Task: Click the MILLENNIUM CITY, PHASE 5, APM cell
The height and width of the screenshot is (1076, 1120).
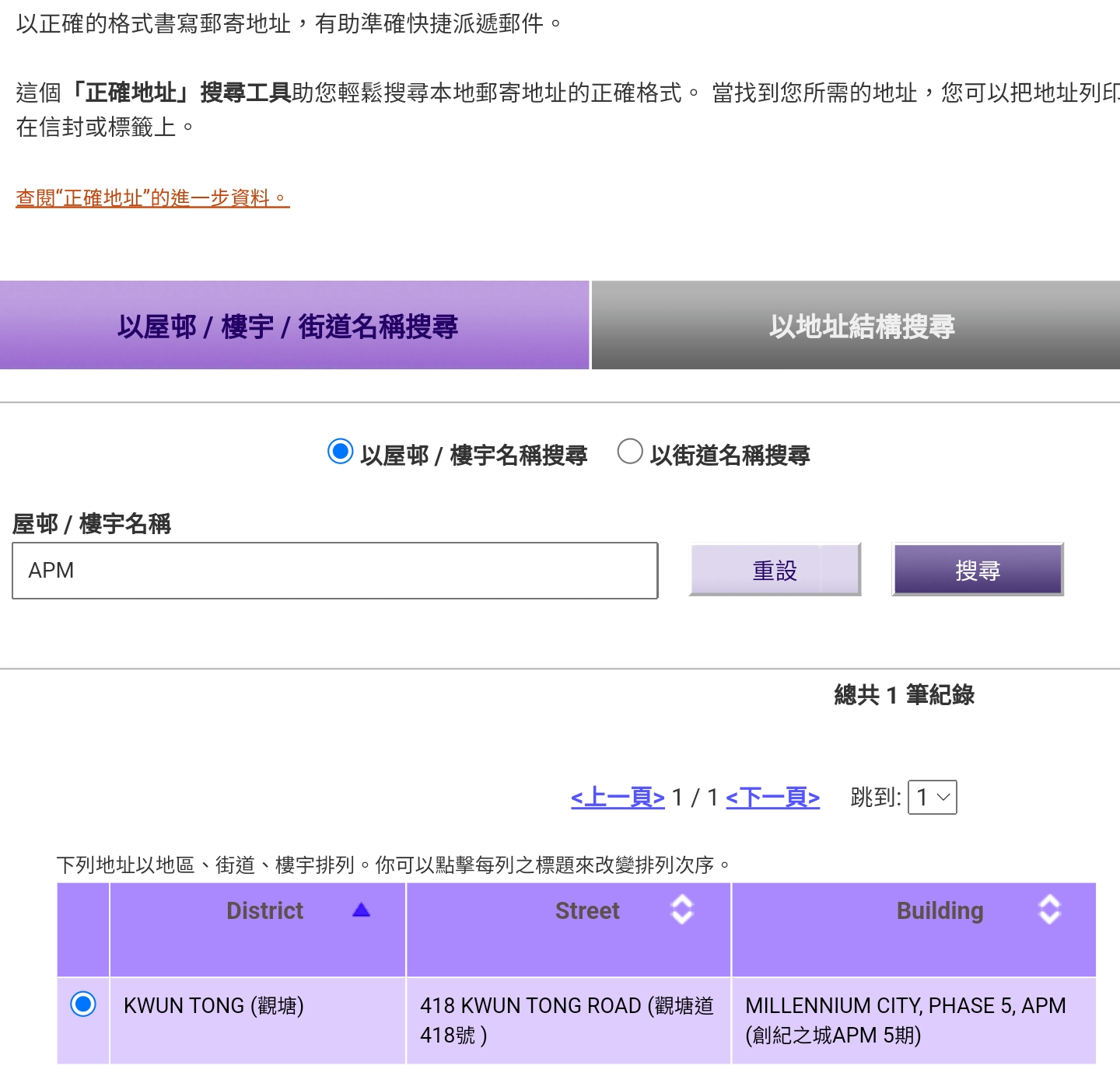Action: [914, 1020]
